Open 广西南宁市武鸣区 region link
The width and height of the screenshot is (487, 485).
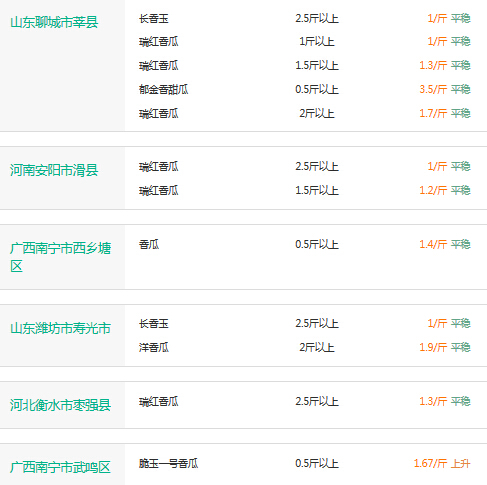tap(60, 467)
